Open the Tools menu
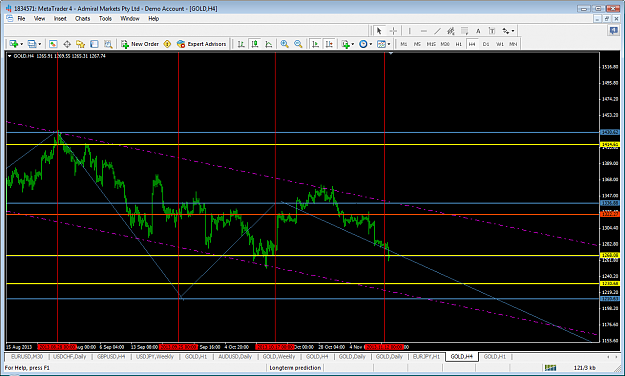This screenshot has width=625, height=376. pyautogui.click(x=105, y=18)
